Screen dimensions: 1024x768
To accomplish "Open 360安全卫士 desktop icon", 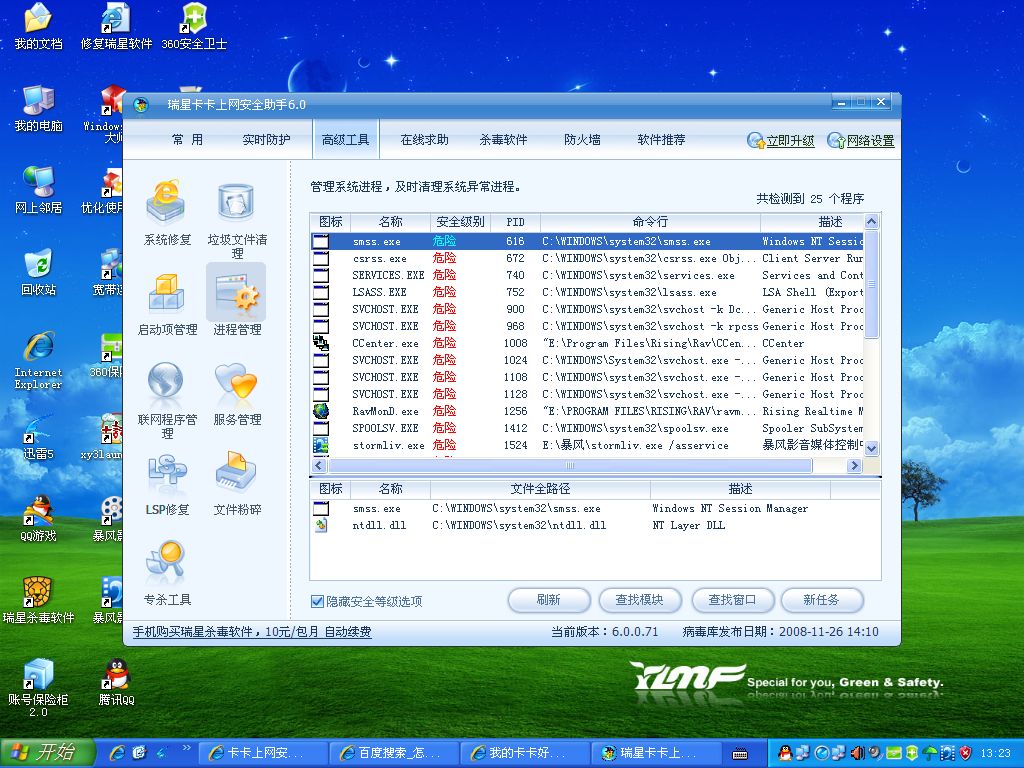I will 194,26.
